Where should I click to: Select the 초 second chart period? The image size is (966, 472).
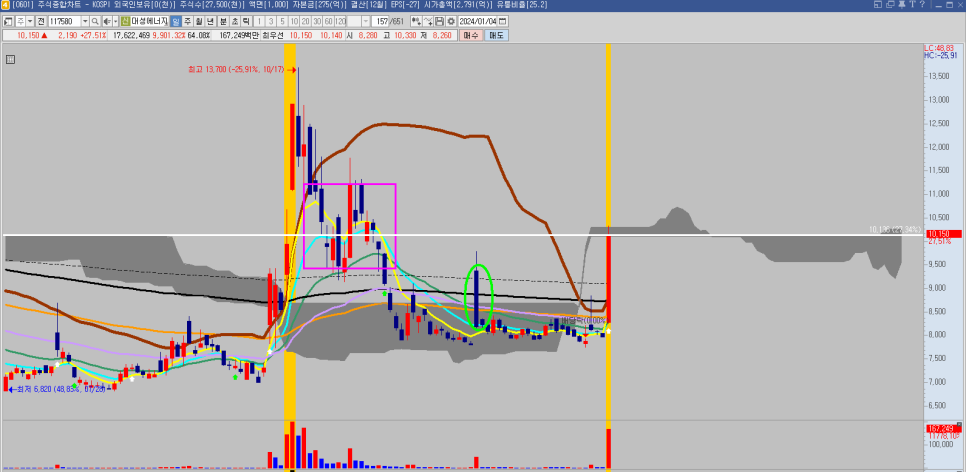coord(235,21)
